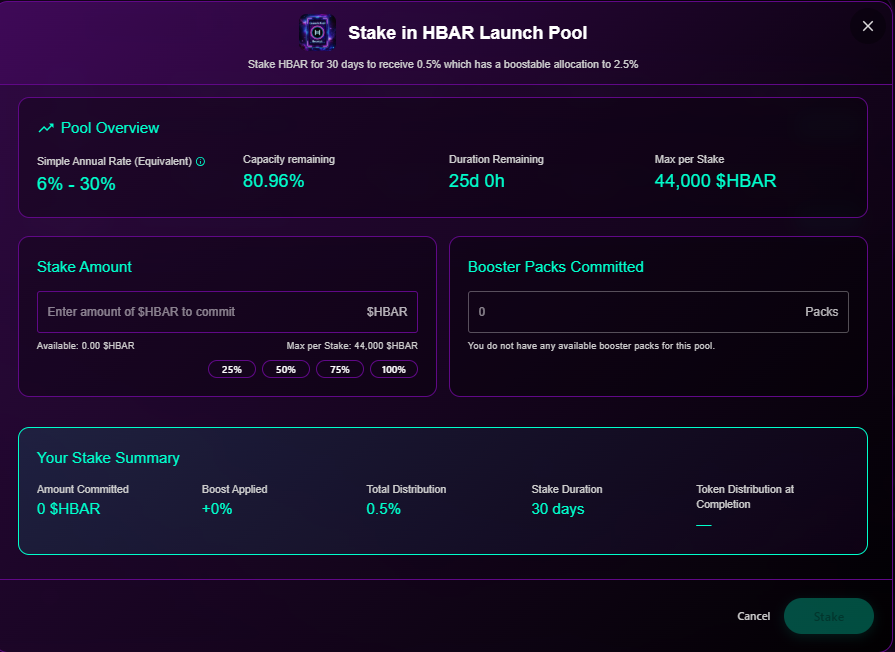Click the info icon beside Simple Annual Rate
Viewport: 895px width, 652px height.
coord(200,162)
